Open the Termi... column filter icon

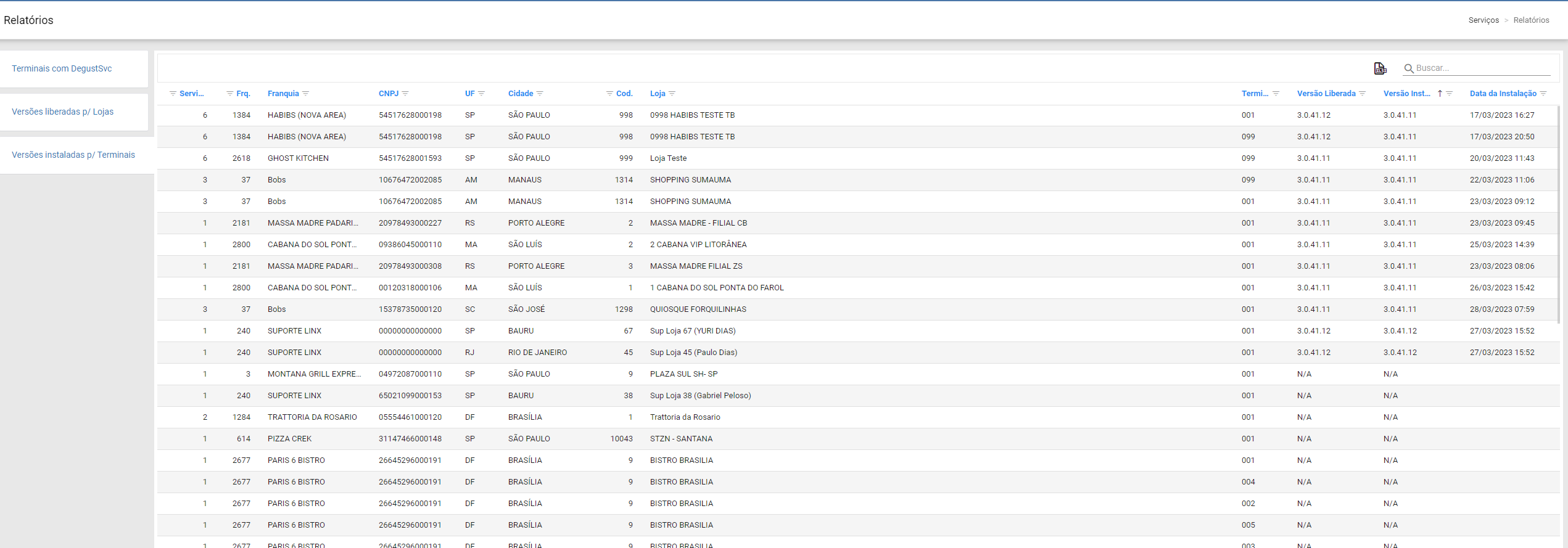[1276, 94]
